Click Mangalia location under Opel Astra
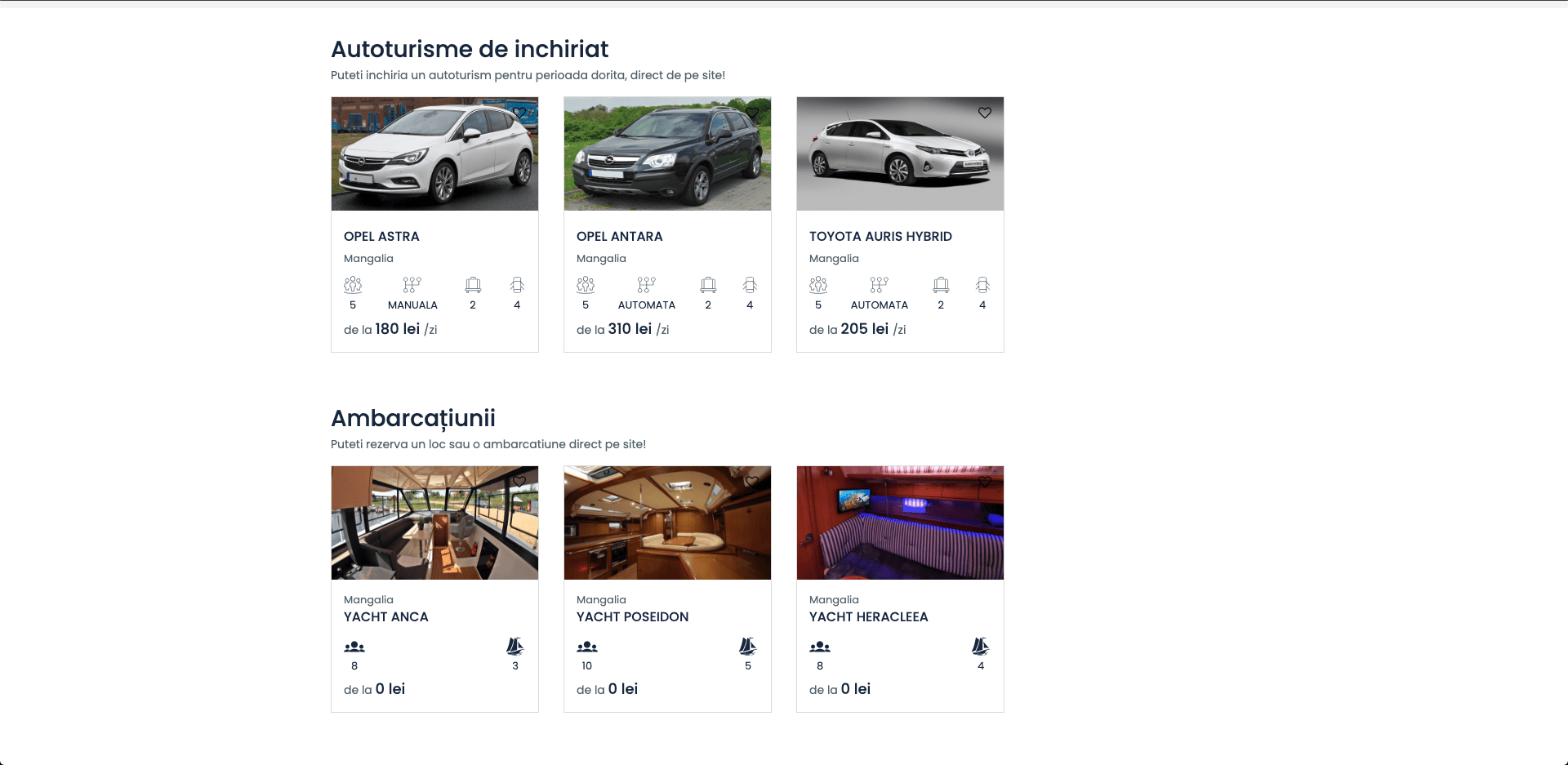The width and height of the screenshot is (1568, 765). [368, 259]
